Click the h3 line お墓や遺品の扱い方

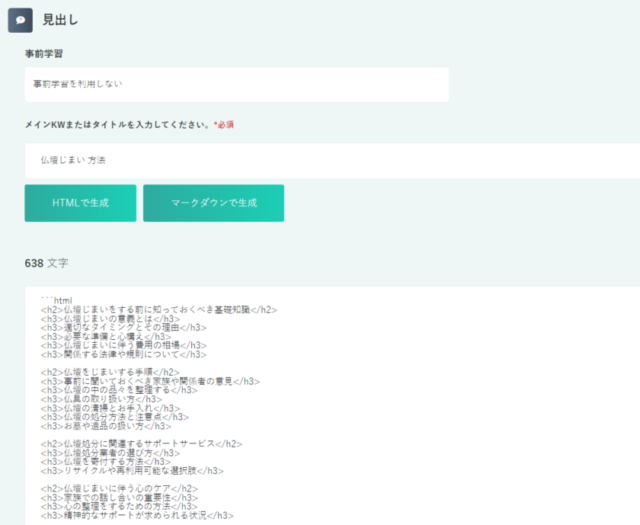pyautogui.click(x=106, y=426)
